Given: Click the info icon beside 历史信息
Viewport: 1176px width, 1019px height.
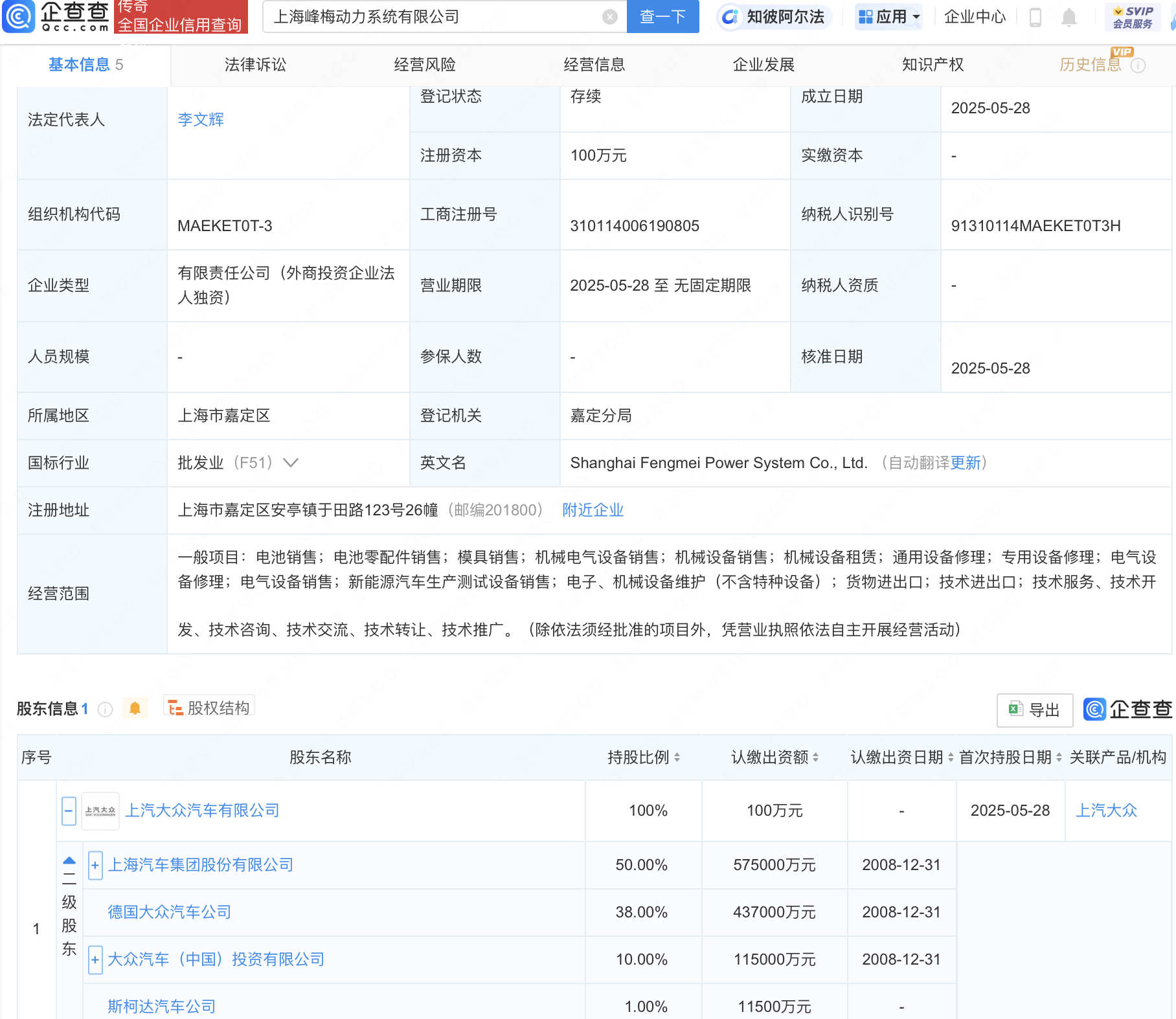Looking at the screenshot, I should point(1138,65).
